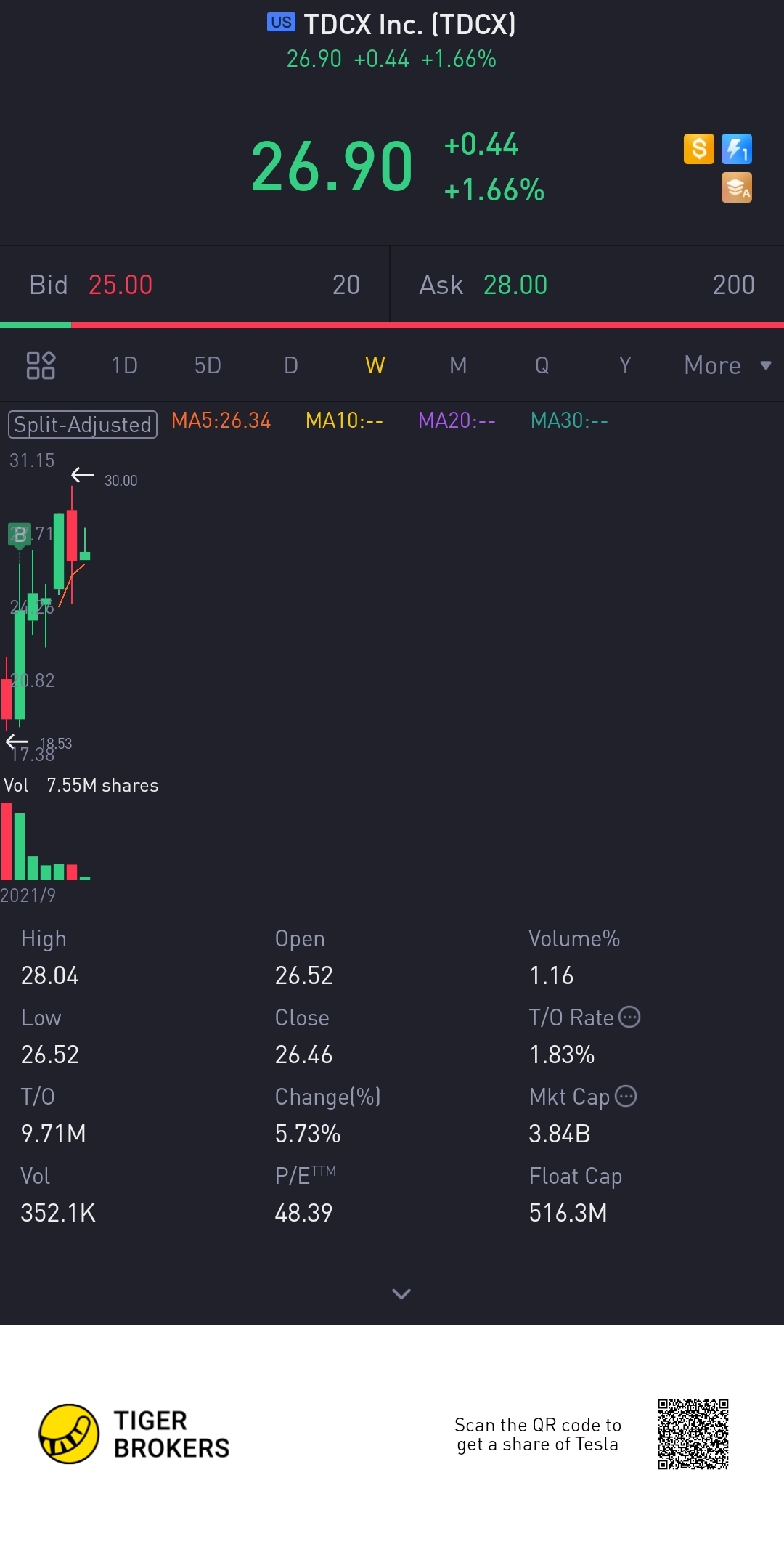Tap the Ask price 28.00
The height and width of the screenshot is (1544, 784).
(x=515, y=285)
